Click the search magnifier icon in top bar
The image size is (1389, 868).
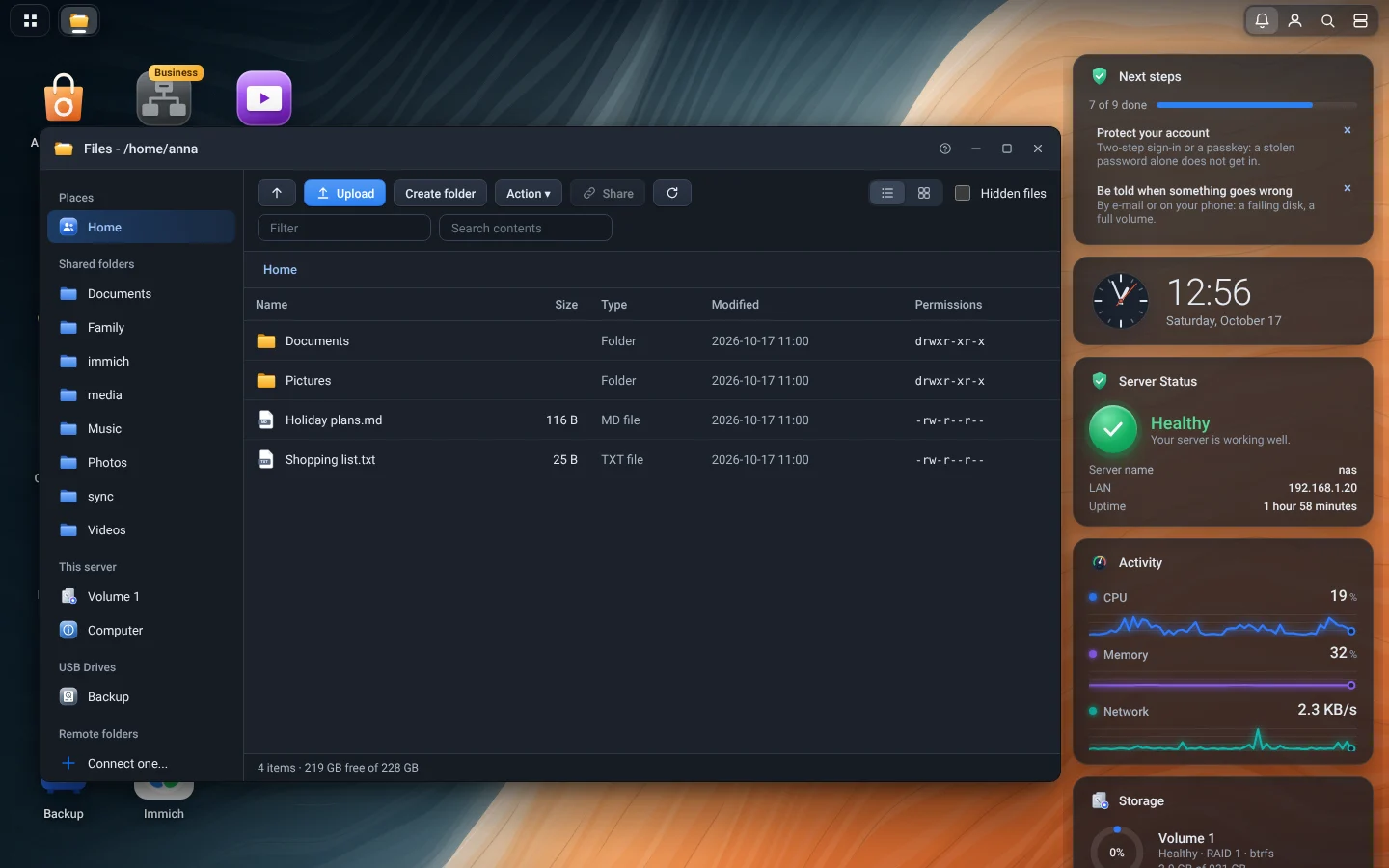click(x=1328, y=20)
